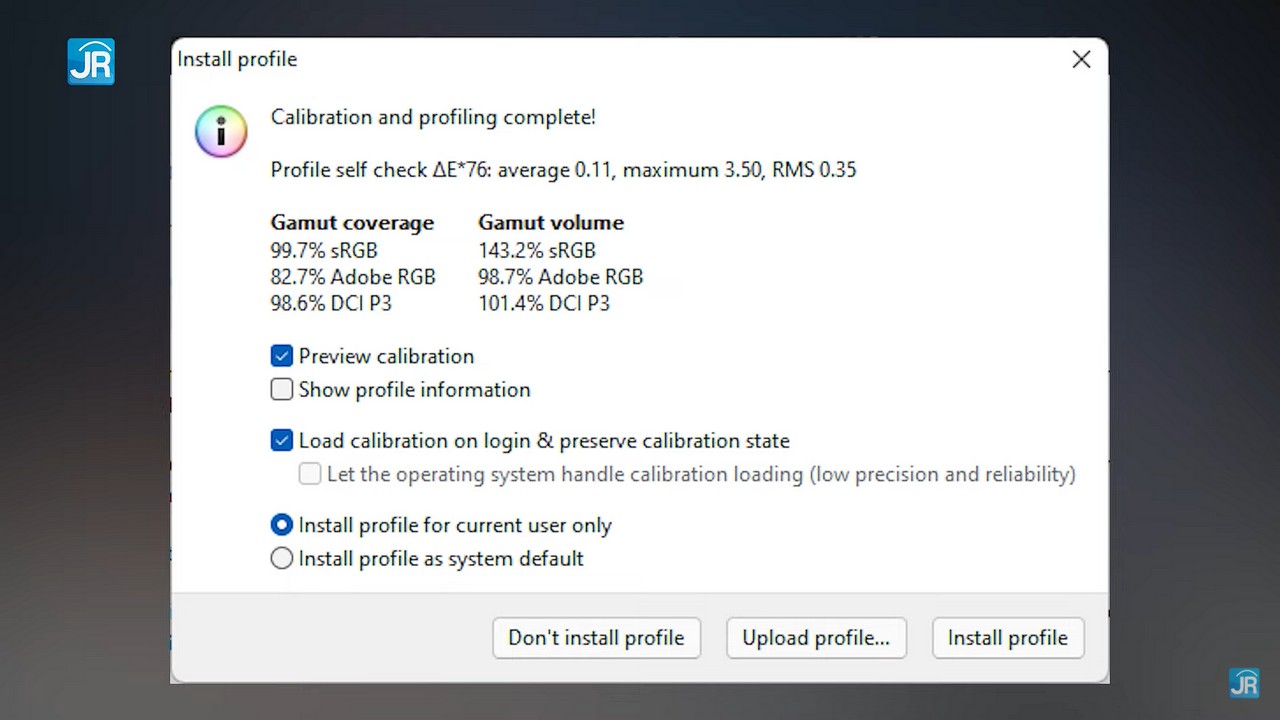Click the Calibration and profiling complete message
This screenshot has height=720, width=1280.
(433, 117)
